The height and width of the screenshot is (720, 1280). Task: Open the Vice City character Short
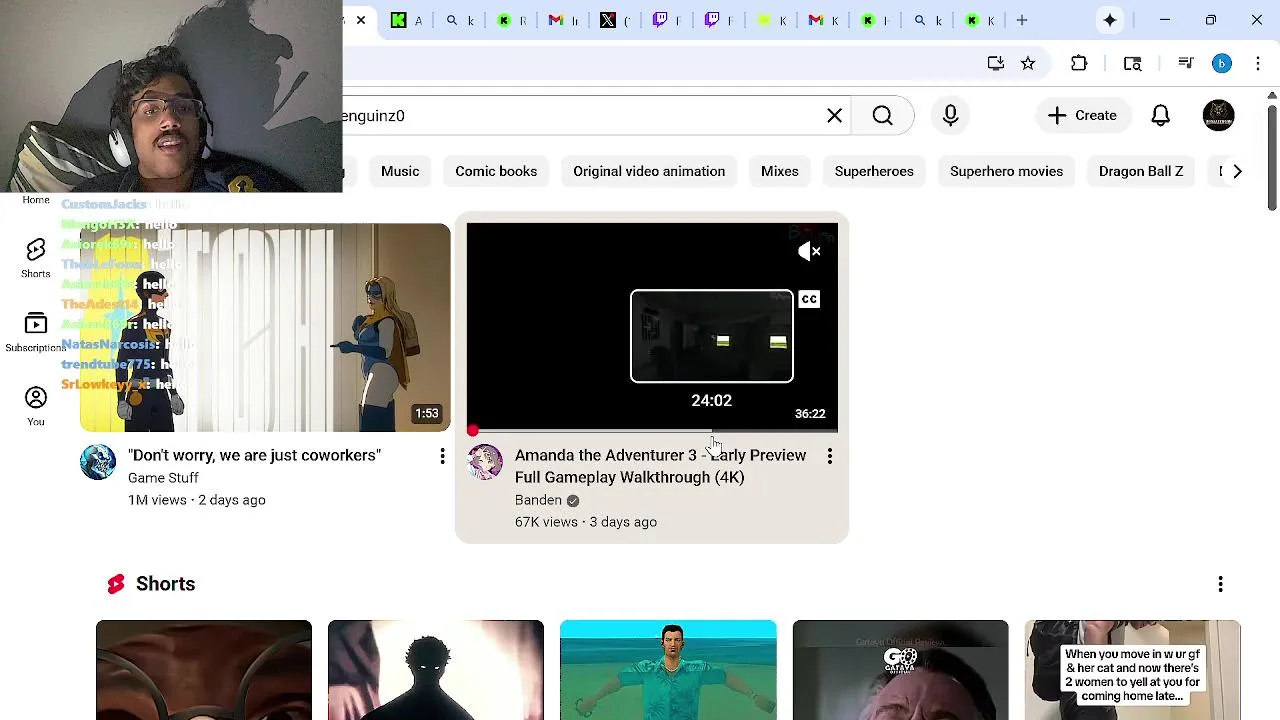pos(668,670)
